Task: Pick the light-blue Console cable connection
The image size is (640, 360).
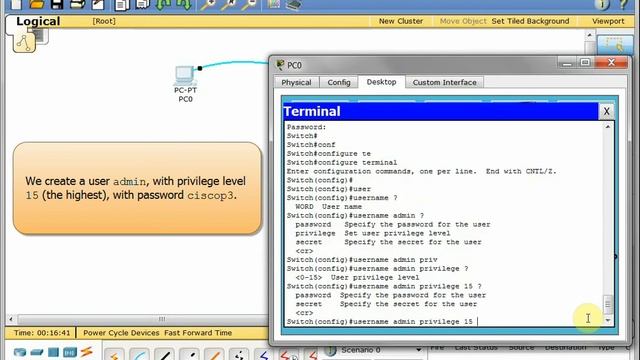Action: 139,355
